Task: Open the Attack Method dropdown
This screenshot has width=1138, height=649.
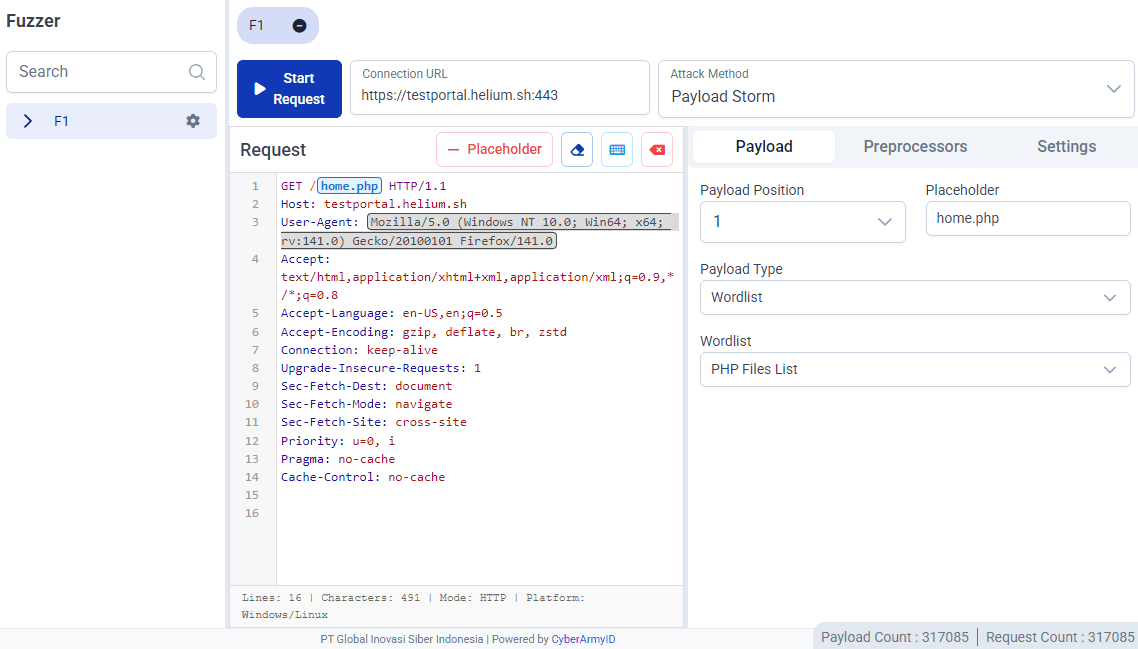Action: point(896,88)
